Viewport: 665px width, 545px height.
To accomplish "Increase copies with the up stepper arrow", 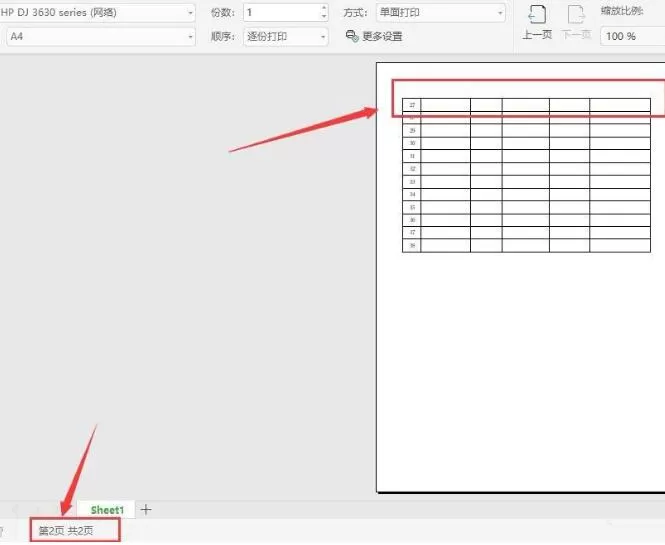I will 324,8.
